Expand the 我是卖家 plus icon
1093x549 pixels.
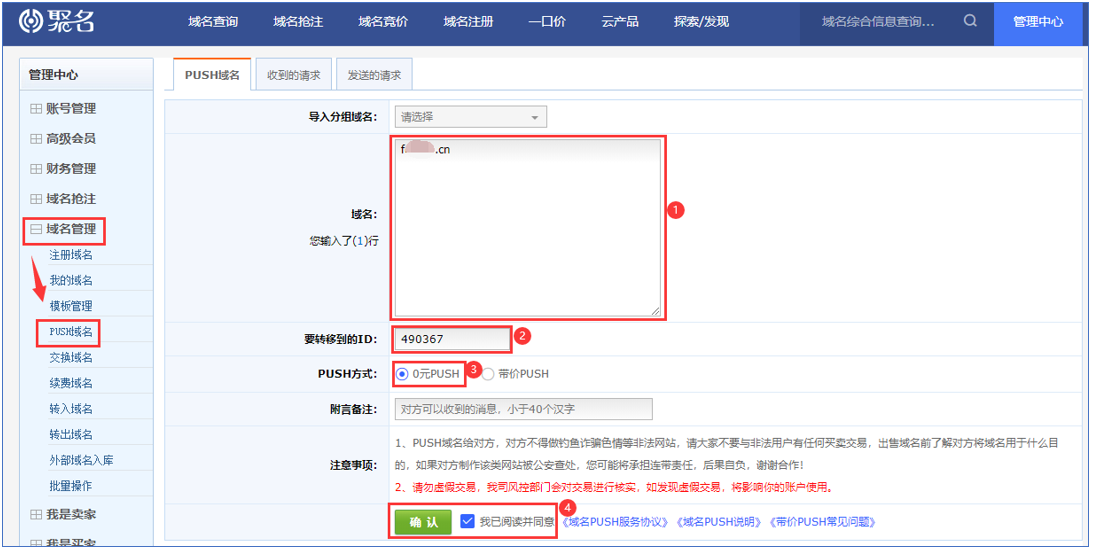coord(36,514)
